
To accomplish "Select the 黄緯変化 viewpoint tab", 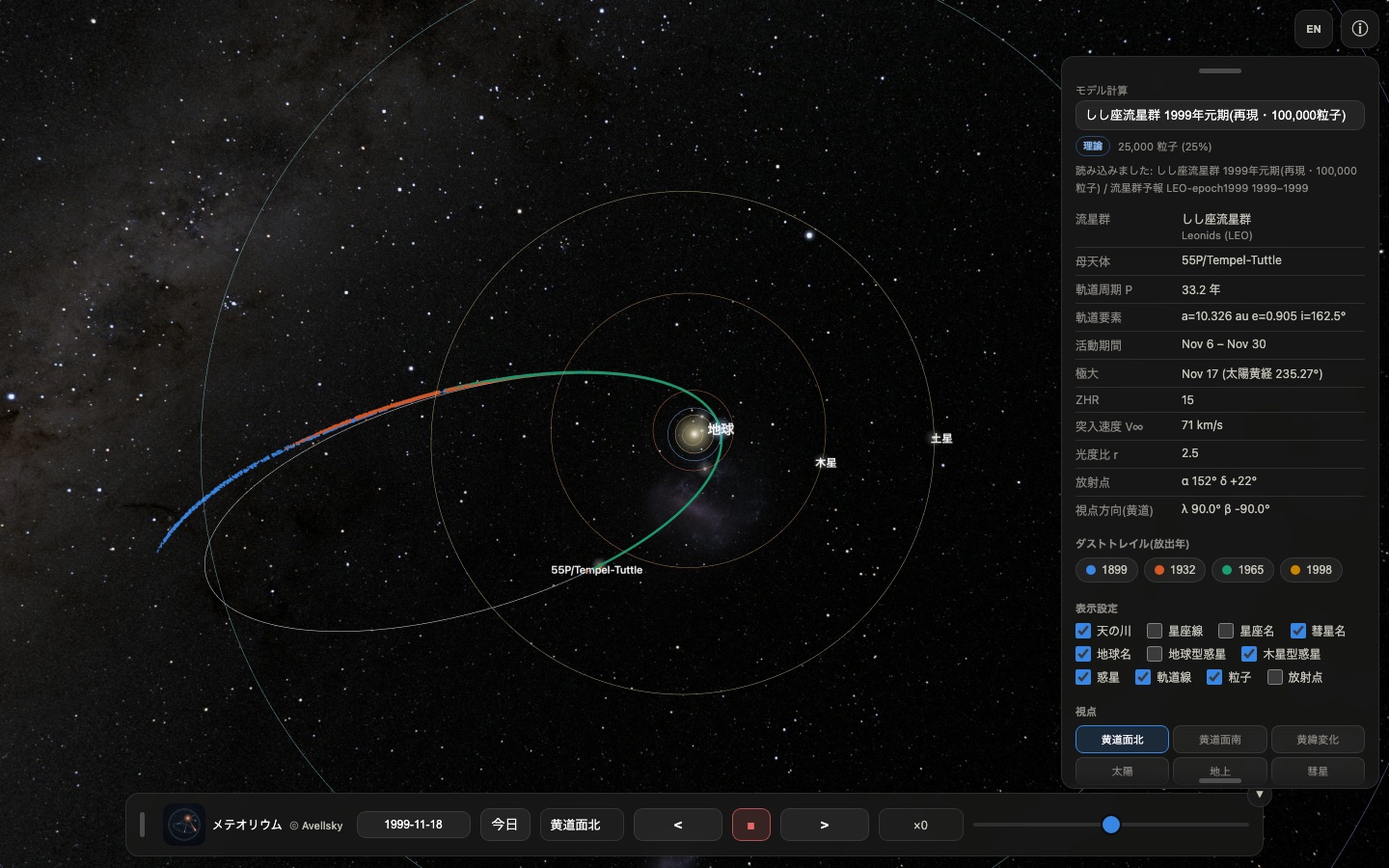I will 1318,740.
